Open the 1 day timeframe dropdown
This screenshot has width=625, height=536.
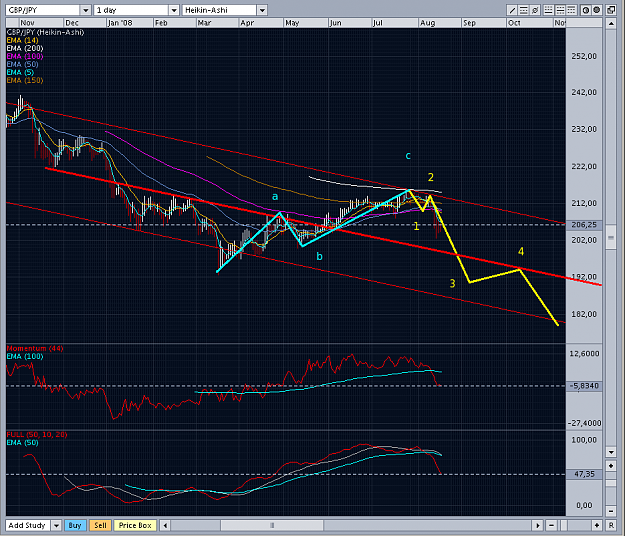click(174, 10)
